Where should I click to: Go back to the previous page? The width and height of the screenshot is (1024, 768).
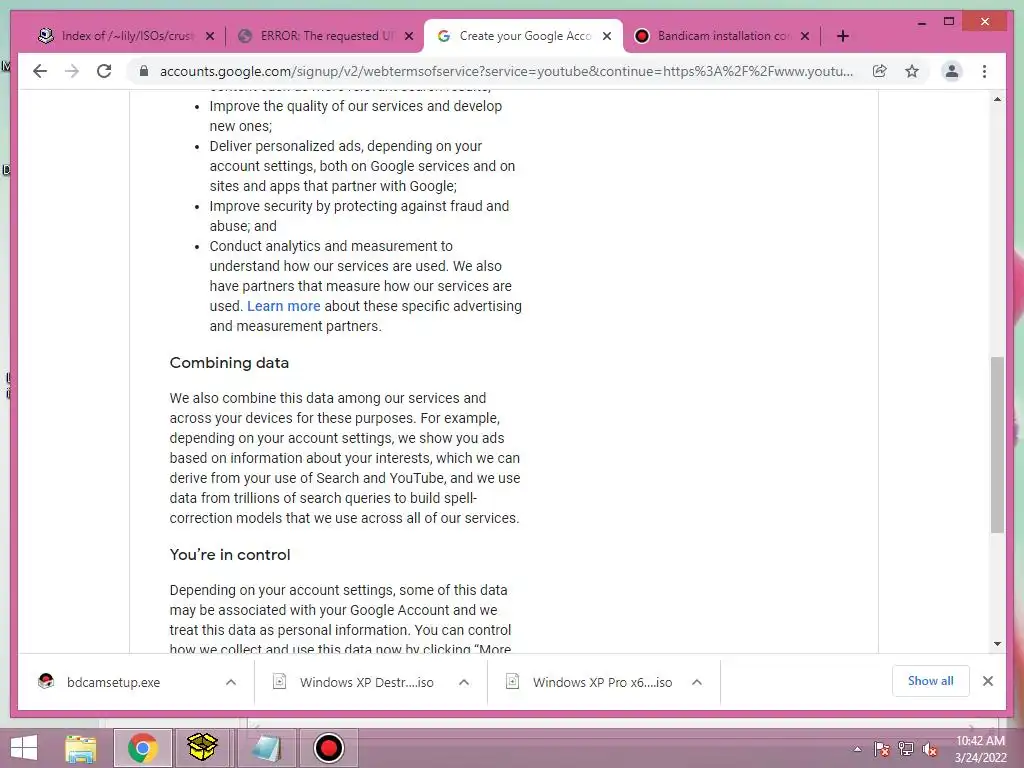(x=40, y=71)
